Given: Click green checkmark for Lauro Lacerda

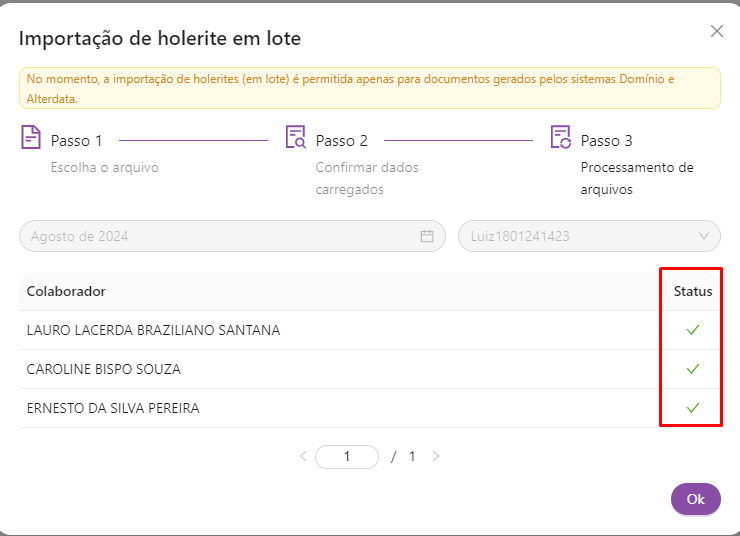Looking at the screenshot, I should (692, 330).
